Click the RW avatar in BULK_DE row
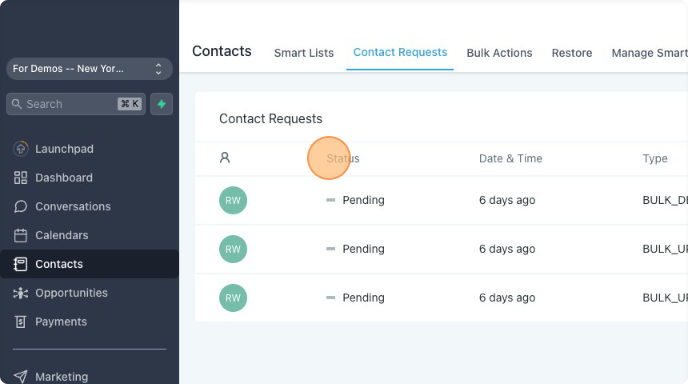Viewport: 688px width, 384px height. click(x=233, y=200)
